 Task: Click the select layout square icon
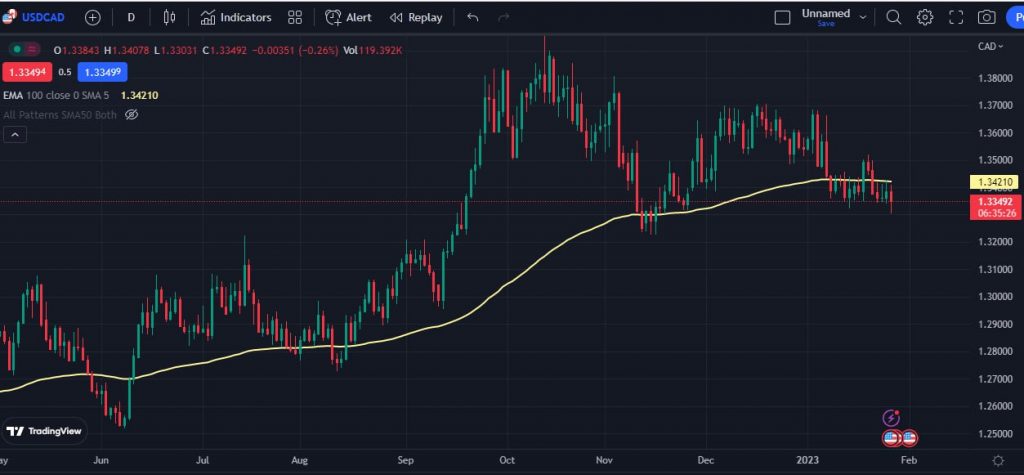(783, 17)
